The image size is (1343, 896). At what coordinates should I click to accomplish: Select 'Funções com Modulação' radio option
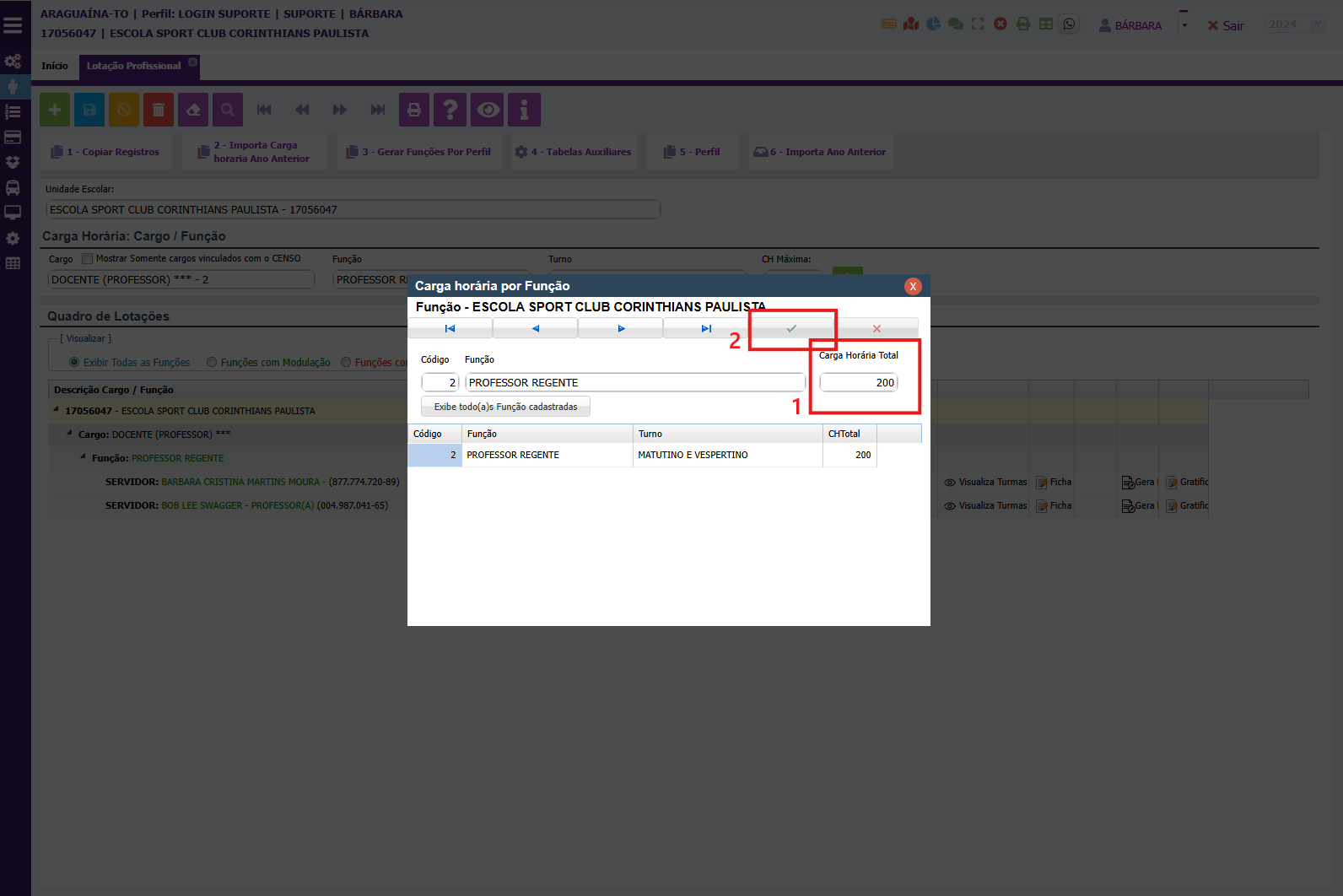[212, 362]
